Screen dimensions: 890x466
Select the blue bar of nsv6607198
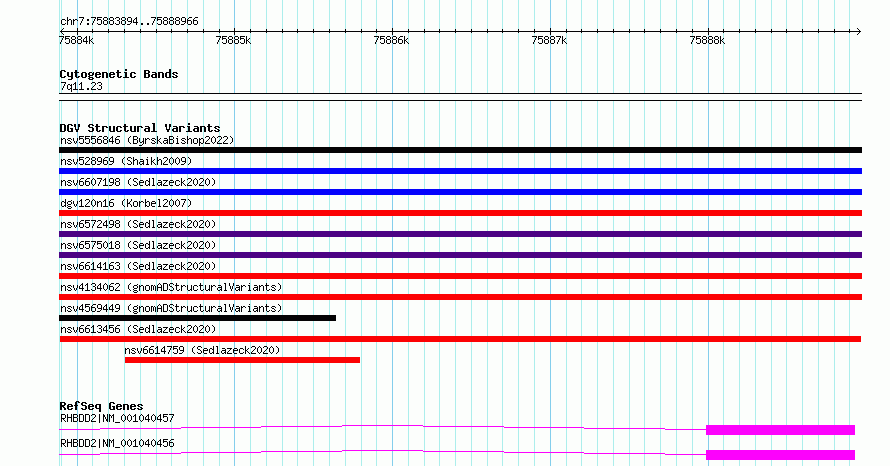pyautogui.click(x=460, y=192)
